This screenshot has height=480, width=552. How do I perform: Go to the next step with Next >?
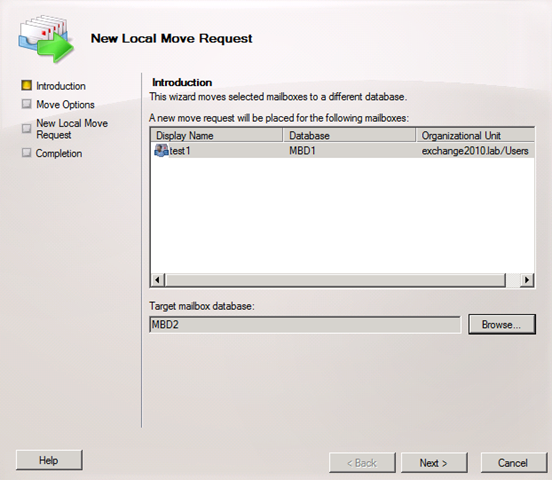tap(434, 462)
